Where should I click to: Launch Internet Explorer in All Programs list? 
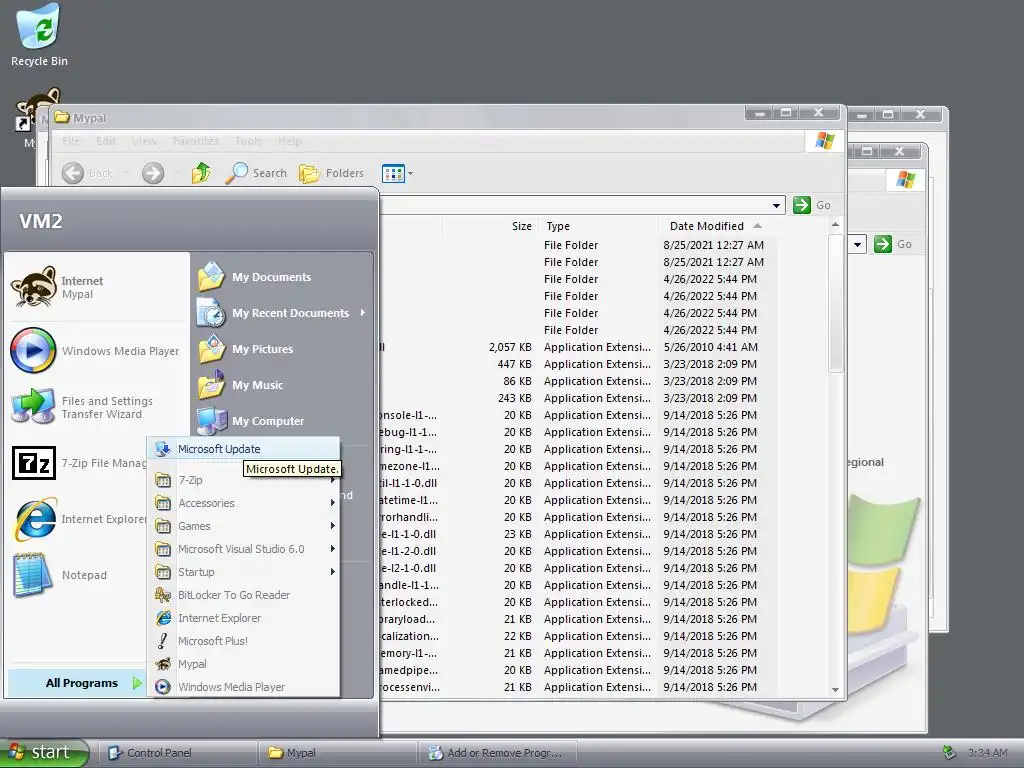(x=244, y=618)
